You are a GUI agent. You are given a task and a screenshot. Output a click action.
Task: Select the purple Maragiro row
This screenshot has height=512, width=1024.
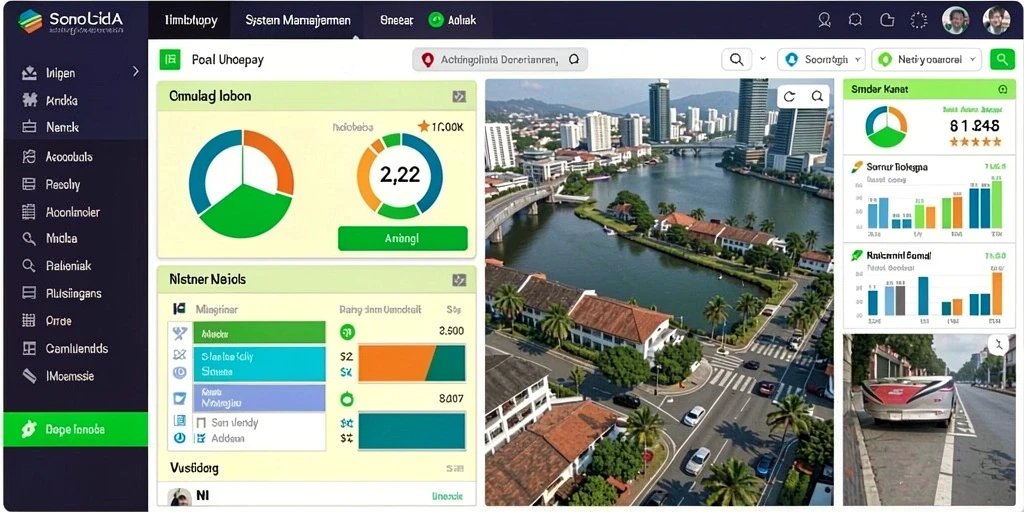259,398
